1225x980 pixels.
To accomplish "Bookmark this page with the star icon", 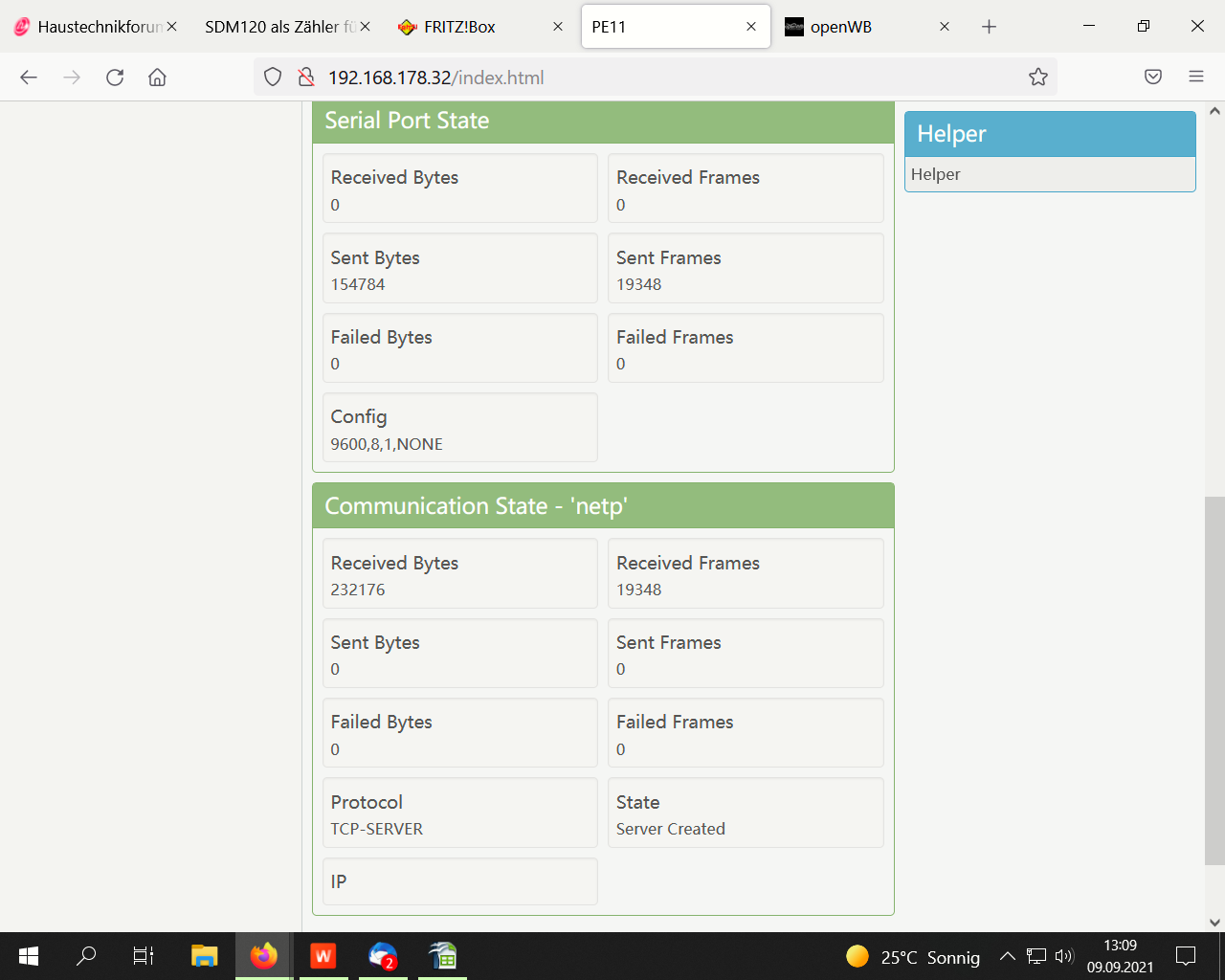I will tap(1038, 78).
